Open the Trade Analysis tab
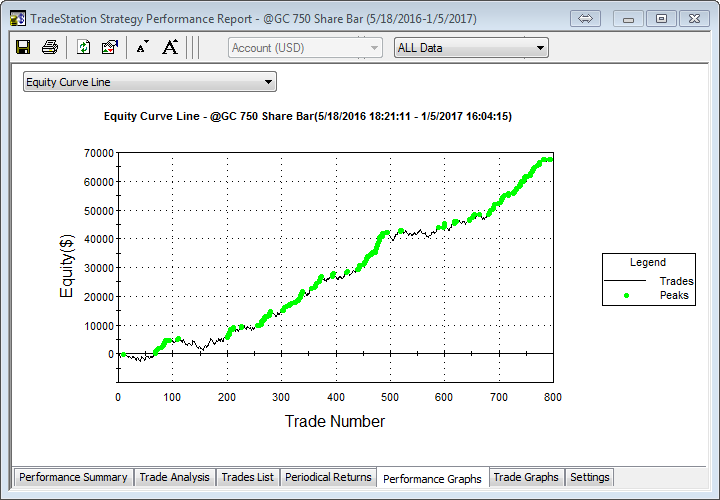The image size is (720, 500). click(174, 477)
